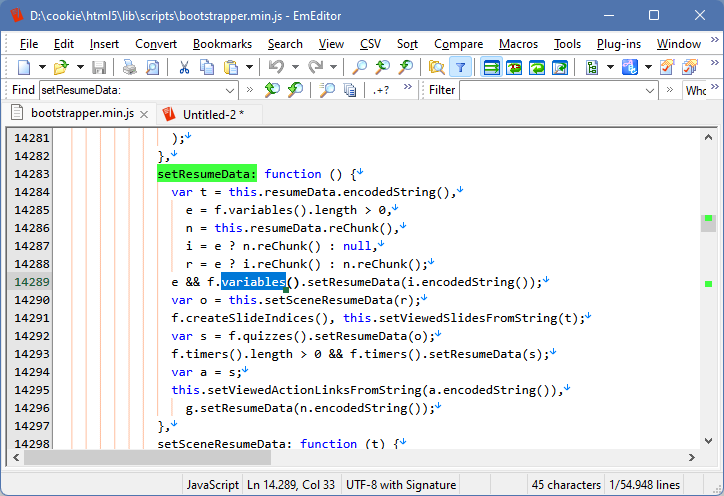Click the Print icon in toolbar
Image resolution: width=724 pixels, height=496 pixels.
pos(129,67)
